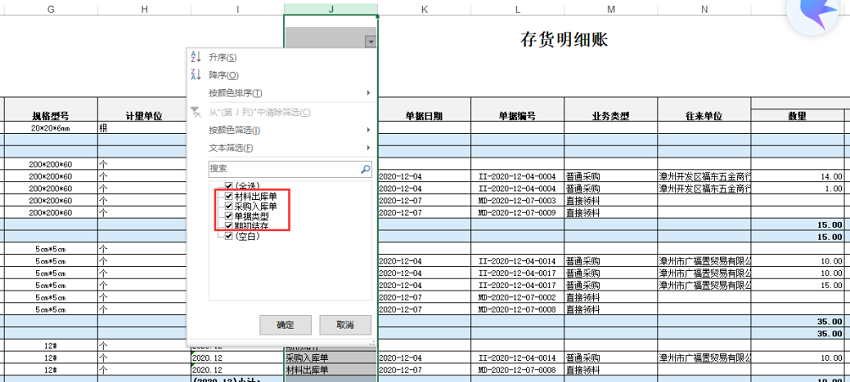Uncheck the 单据类型 checkbox
Viewport: 850px width, 382px height.
[228, 216]
